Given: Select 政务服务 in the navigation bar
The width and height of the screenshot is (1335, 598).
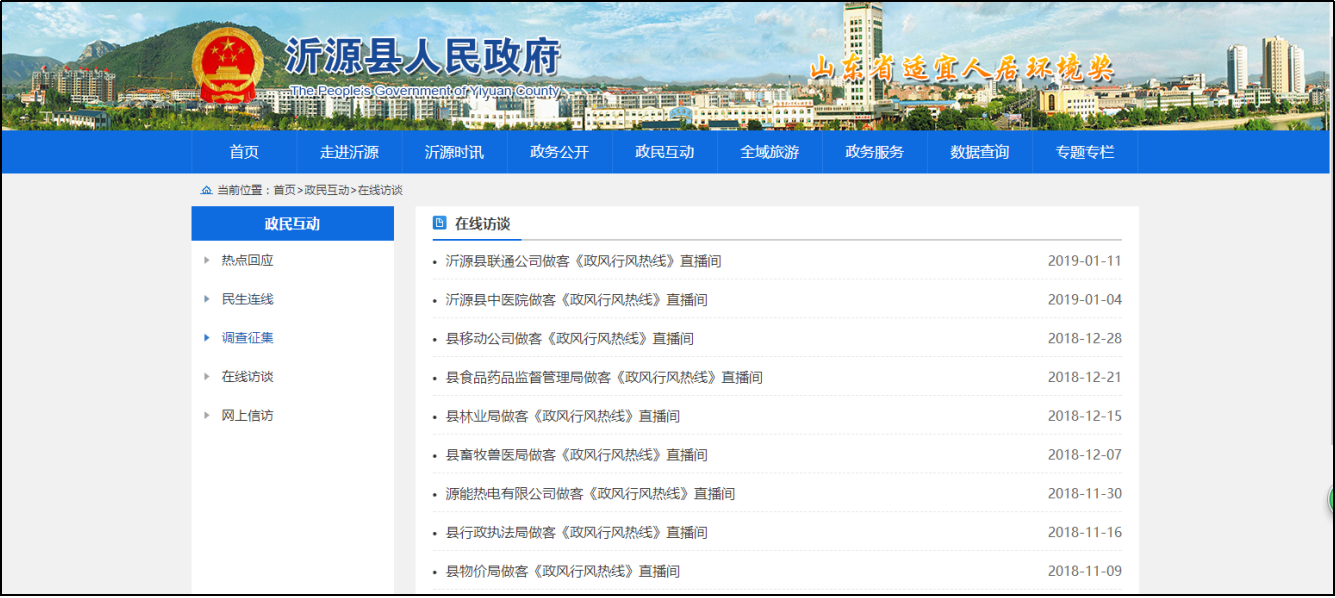Looking at the screenshot, I should (x=874, y=152).
